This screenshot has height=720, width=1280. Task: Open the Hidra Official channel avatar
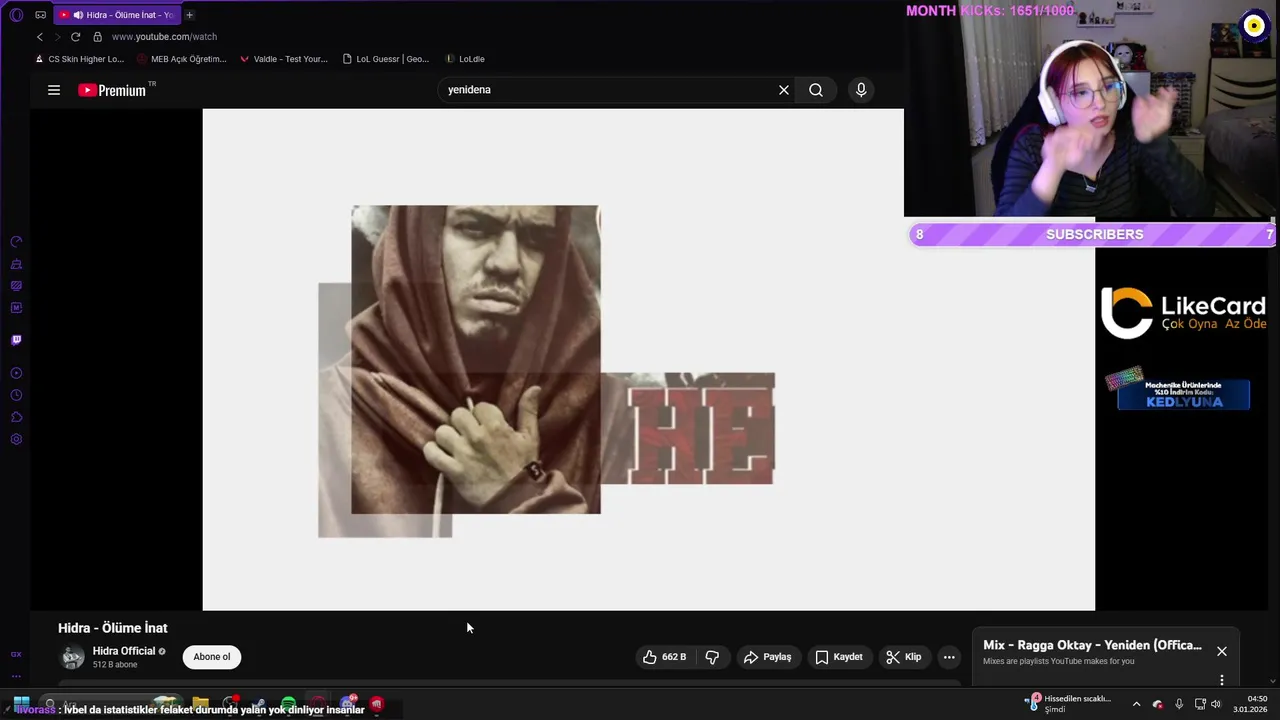(x=72, y=657)
